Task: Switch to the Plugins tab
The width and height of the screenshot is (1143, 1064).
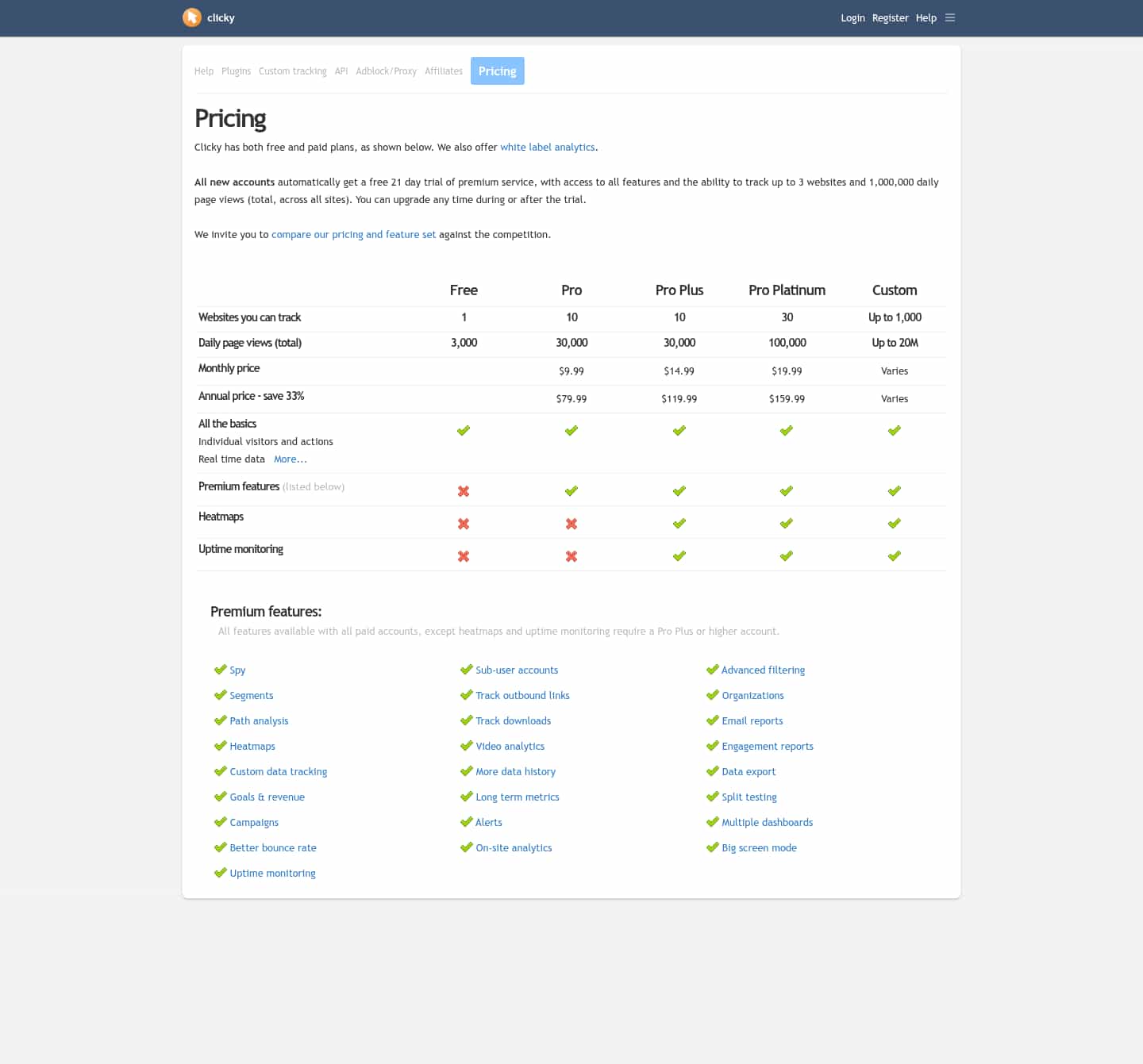Action: click(x=236, y=71)
